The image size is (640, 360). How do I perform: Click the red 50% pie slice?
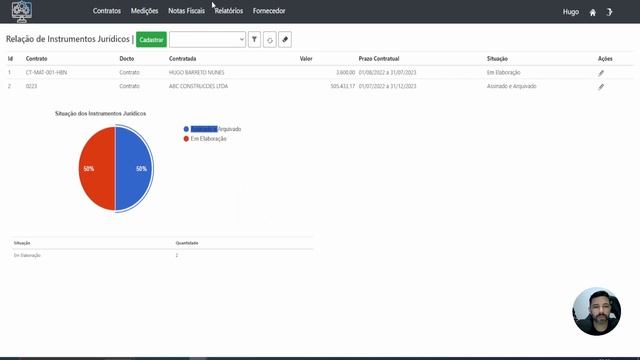(97, 169)
